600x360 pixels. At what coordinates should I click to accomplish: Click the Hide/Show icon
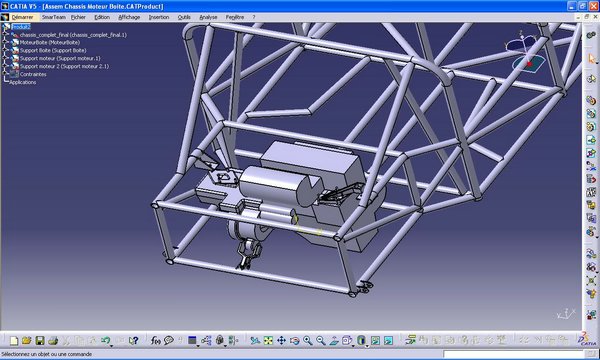coord(375,340)
